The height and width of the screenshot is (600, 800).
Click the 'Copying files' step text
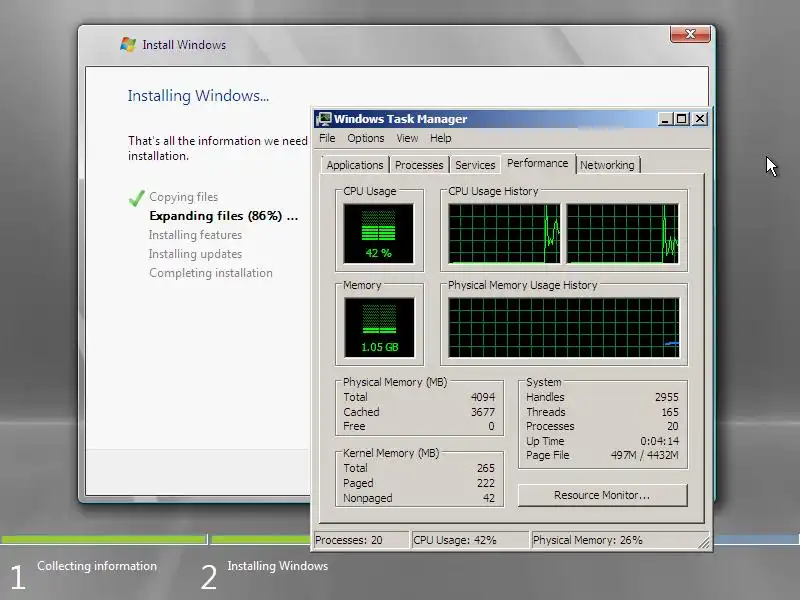click(184, 197)
